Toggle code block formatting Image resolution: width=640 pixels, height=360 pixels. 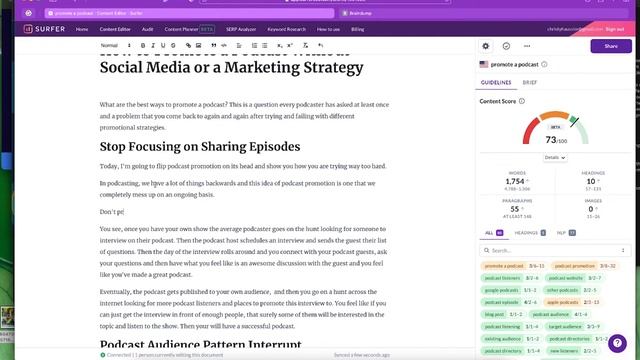click(x=224, y=45)
